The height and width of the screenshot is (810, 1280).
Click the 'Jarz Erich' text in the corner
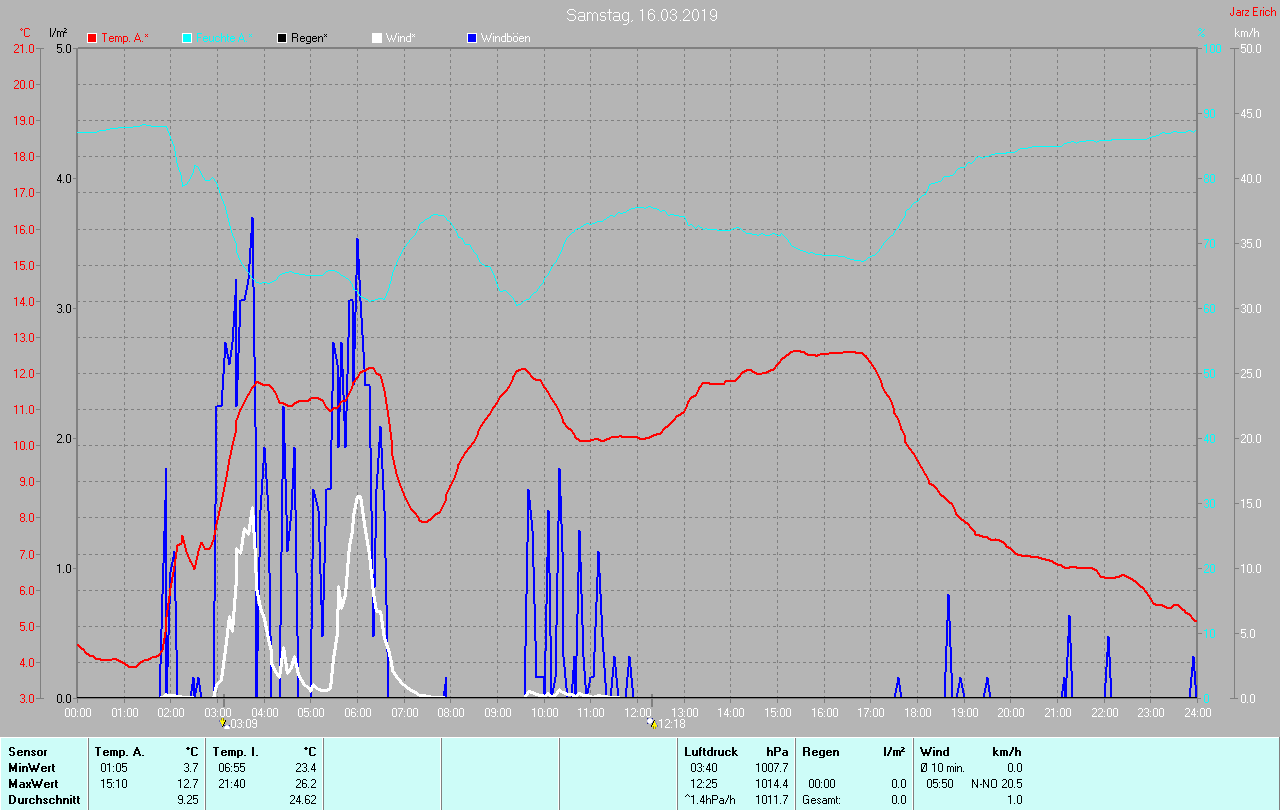point(1252,12)
